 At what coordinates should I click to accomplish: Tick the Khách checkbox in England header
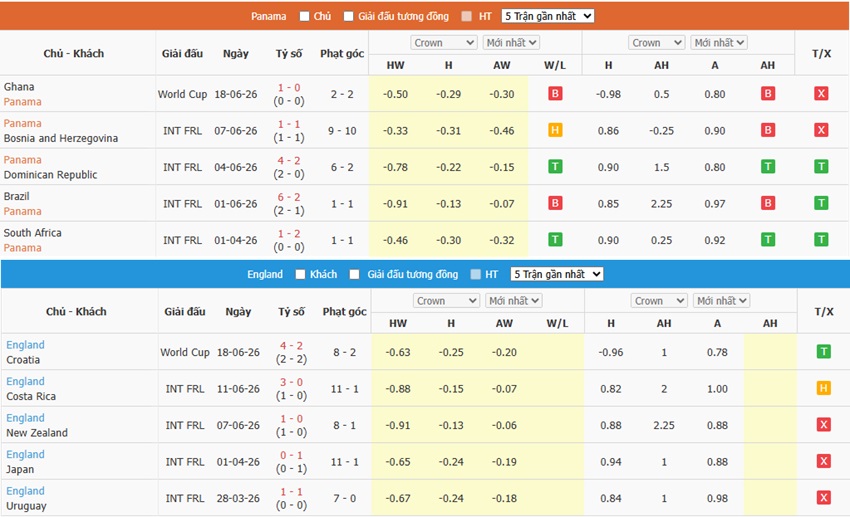click(300, 274)
